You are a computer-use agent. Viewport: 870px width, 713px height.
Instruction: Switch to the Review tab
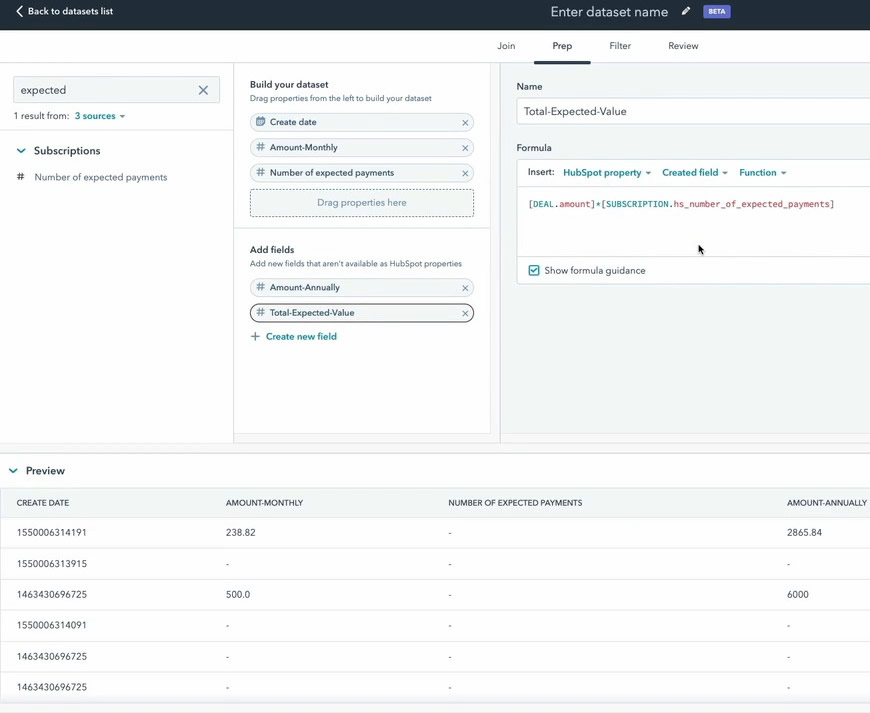[682, 45]
